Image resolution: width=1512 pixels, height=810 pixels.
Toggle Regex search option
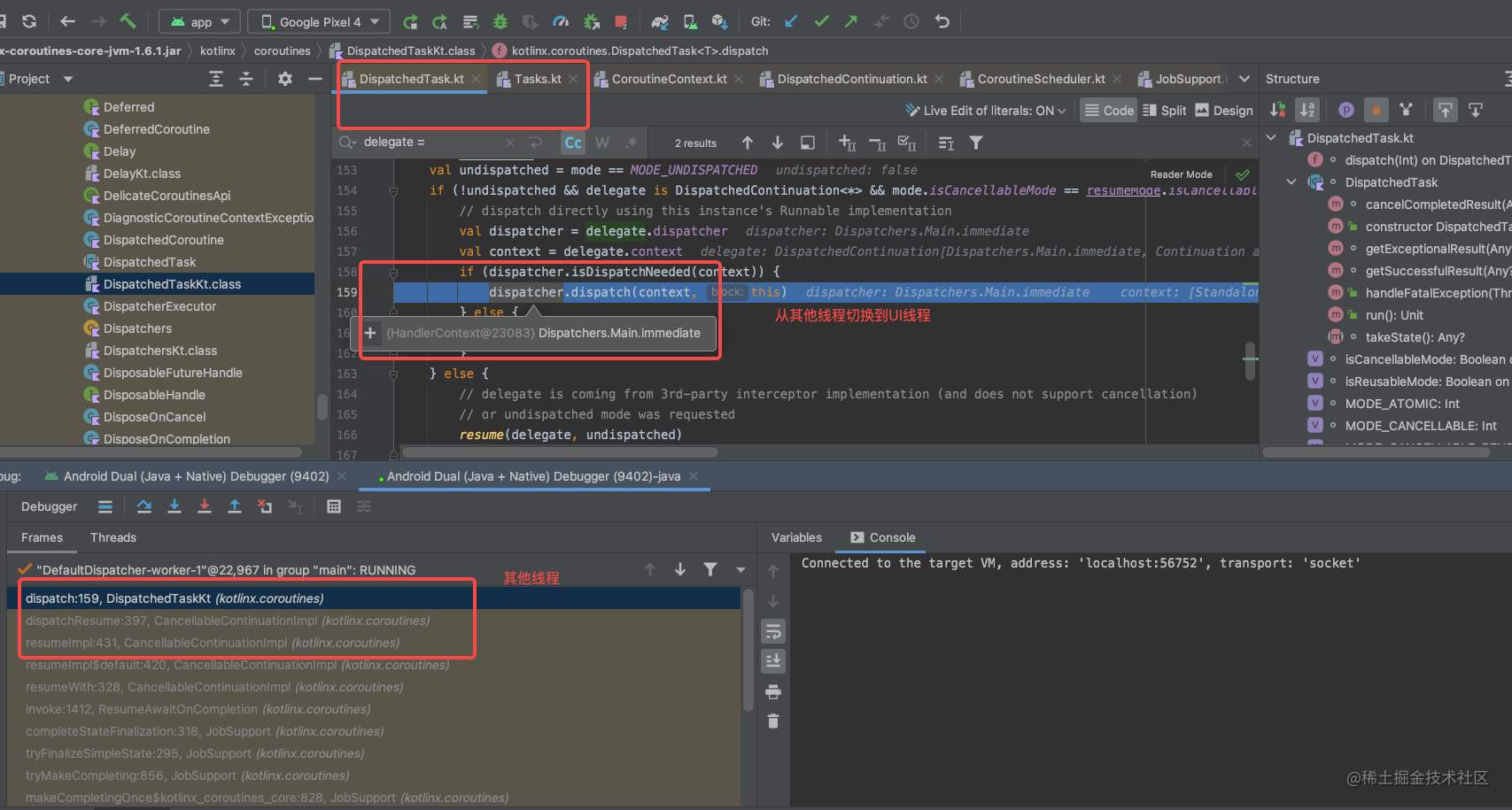(x=632, y=143)
